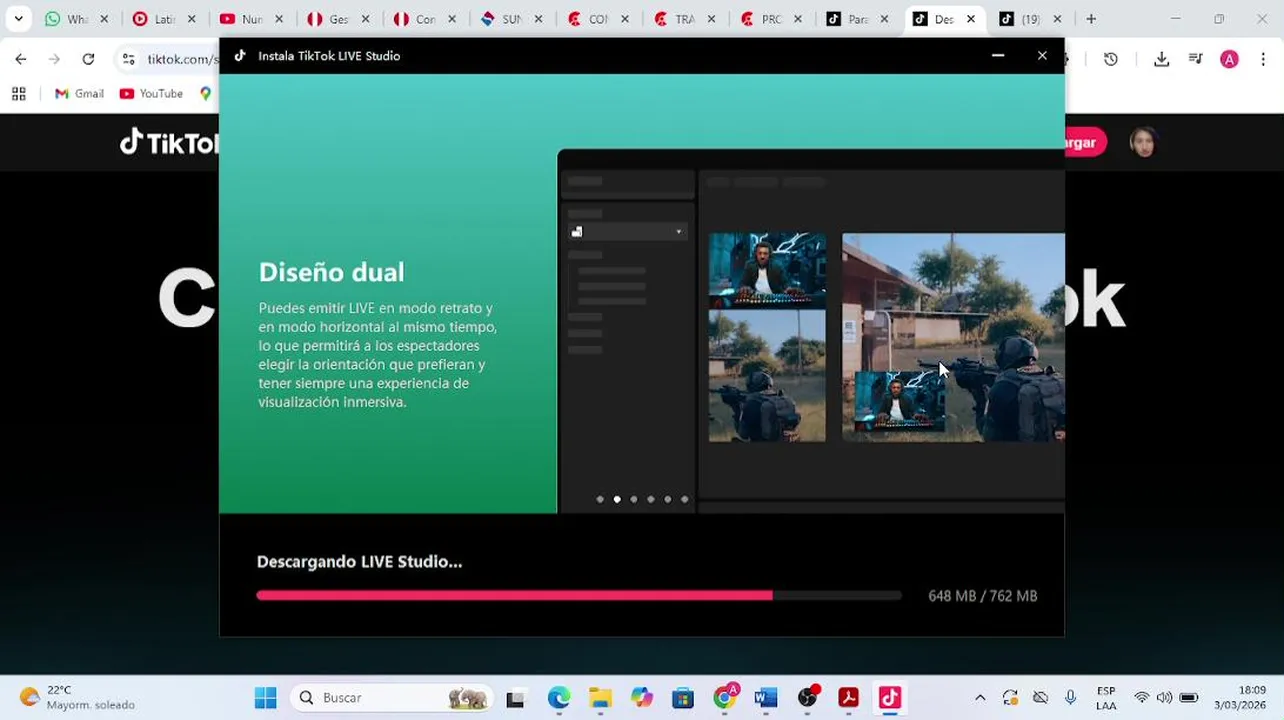The width and height of the screenshot is (1284, 720).
Task: Click the microphone tray icon
Action: point(1071,698)
